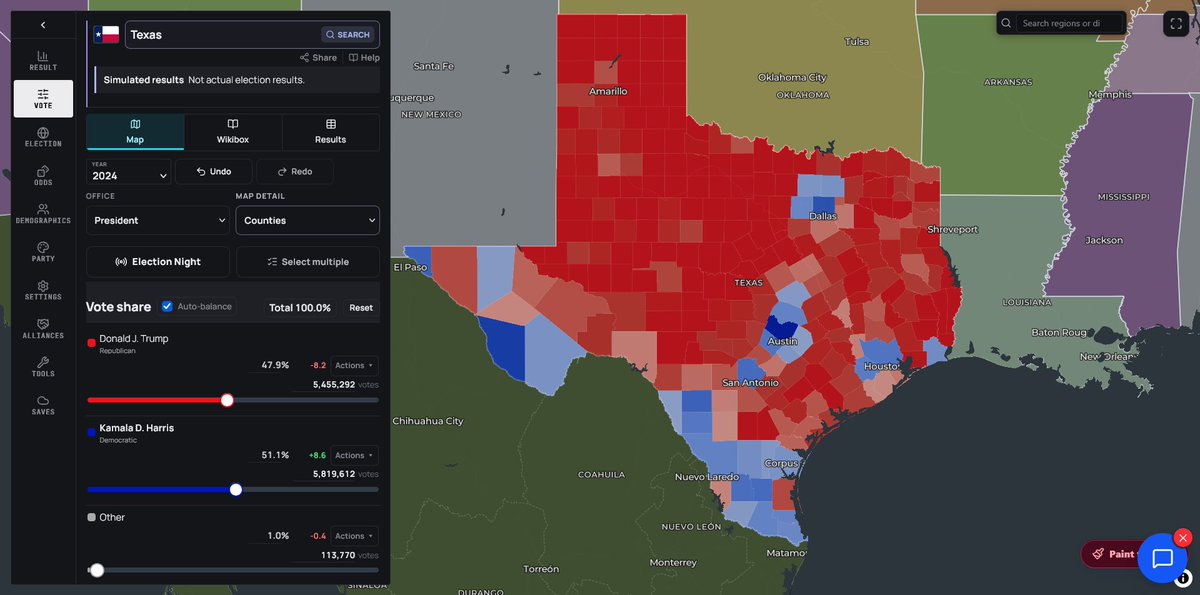Open the Help link
1200x595 pixels.
[x=364, y=58]
